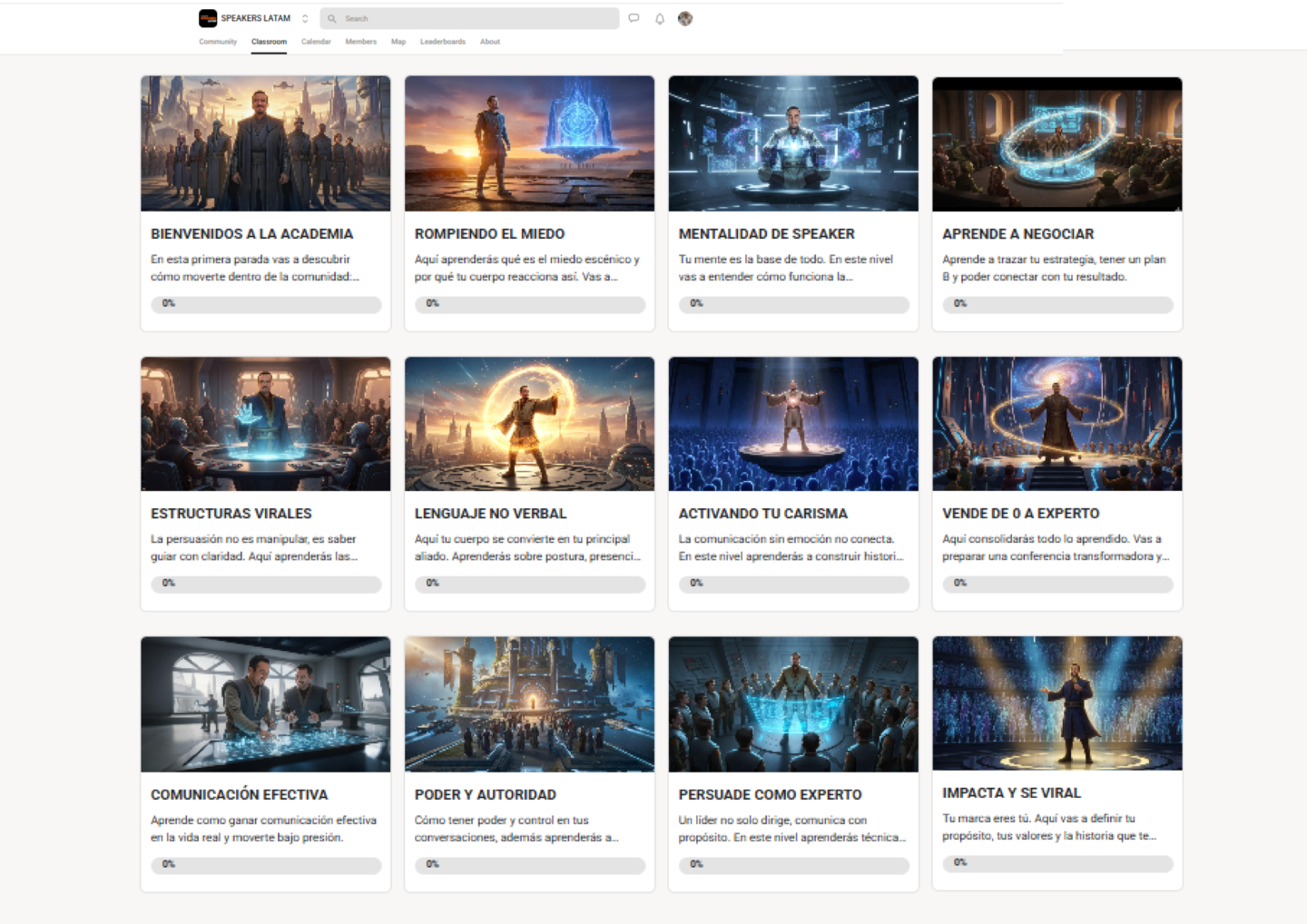This screenshot has width=1307, height=924.
Task: Click description starting 'La persuasión no es manipular'
Action: tap(254, 547)
